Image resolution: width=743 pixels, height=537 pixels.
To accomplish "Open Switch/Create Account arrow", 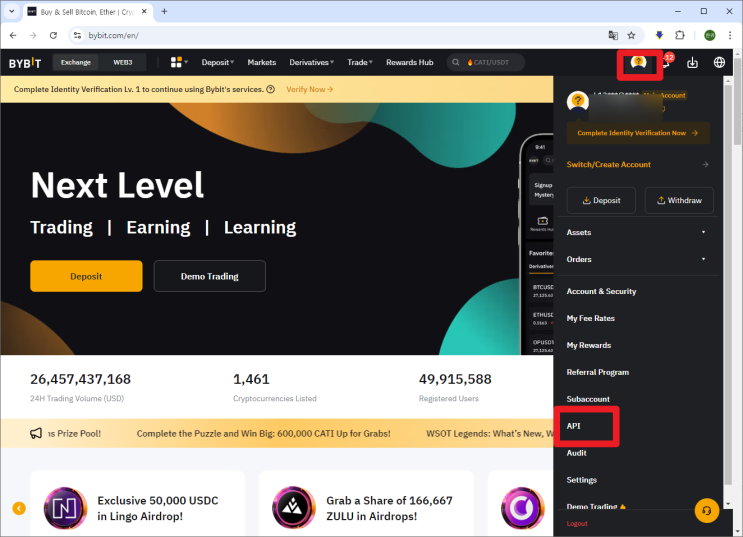I will 705,164.
